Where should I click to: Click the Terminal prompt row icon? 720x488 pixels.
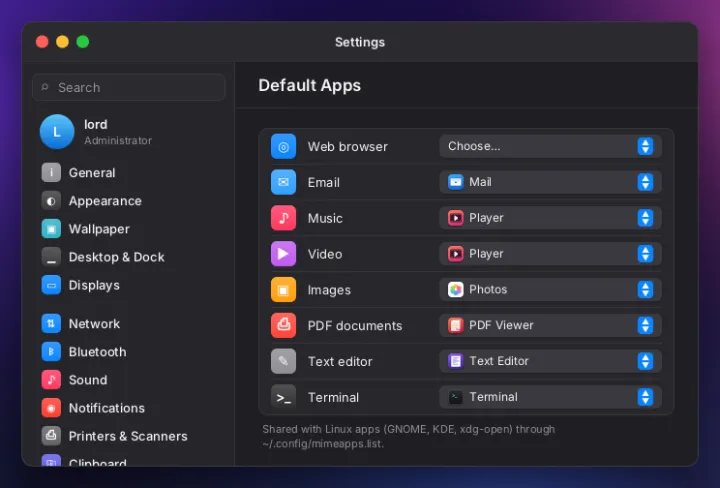283,397
